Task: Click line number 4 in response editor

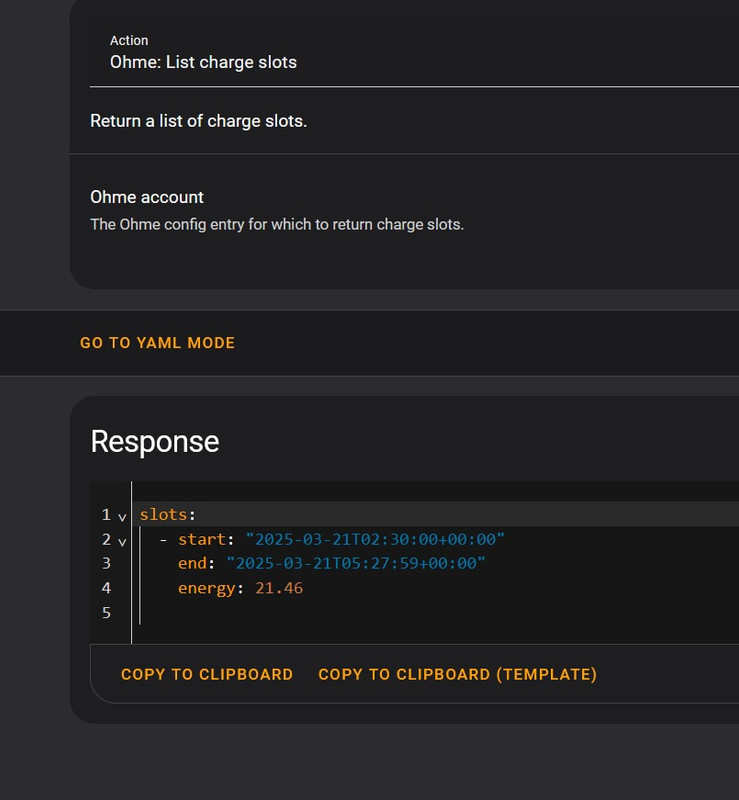Action: coord(106,588)
